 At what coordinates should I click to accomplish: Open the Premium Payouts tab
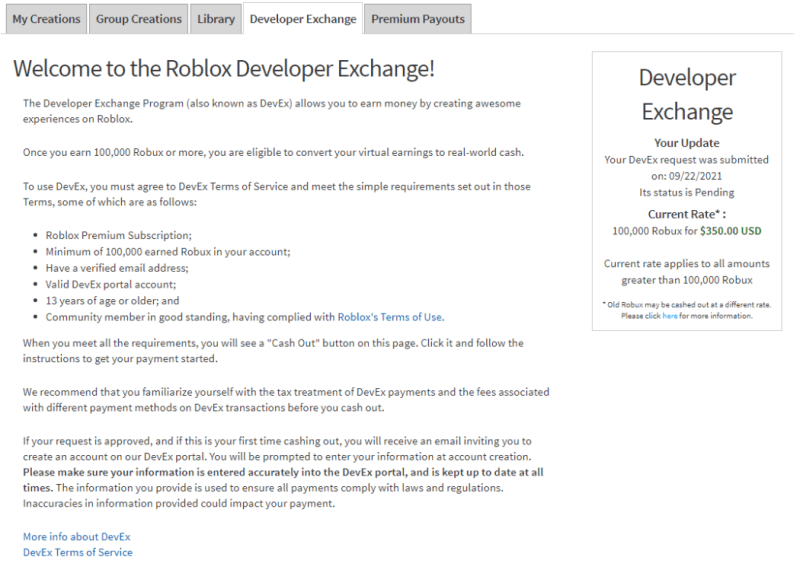pos(416,19)
